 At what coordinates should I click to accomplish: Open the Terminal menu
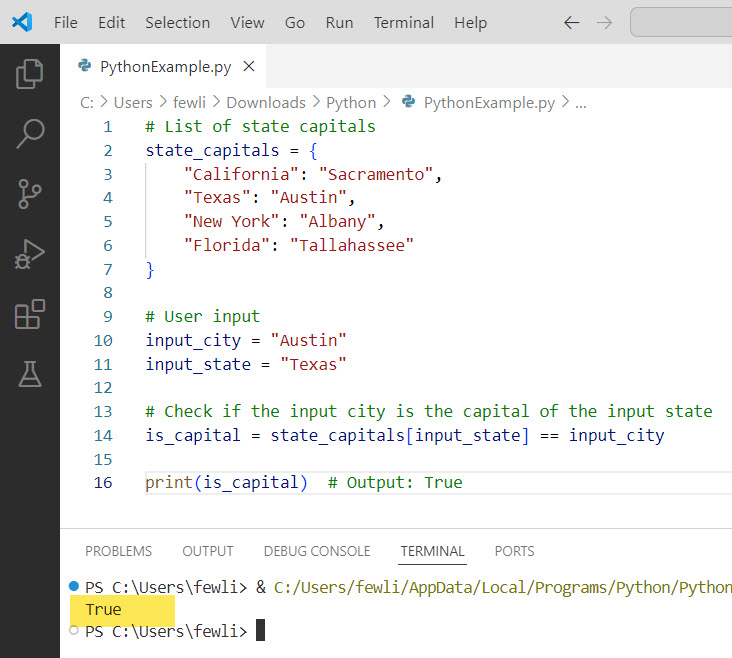[403, 22]
